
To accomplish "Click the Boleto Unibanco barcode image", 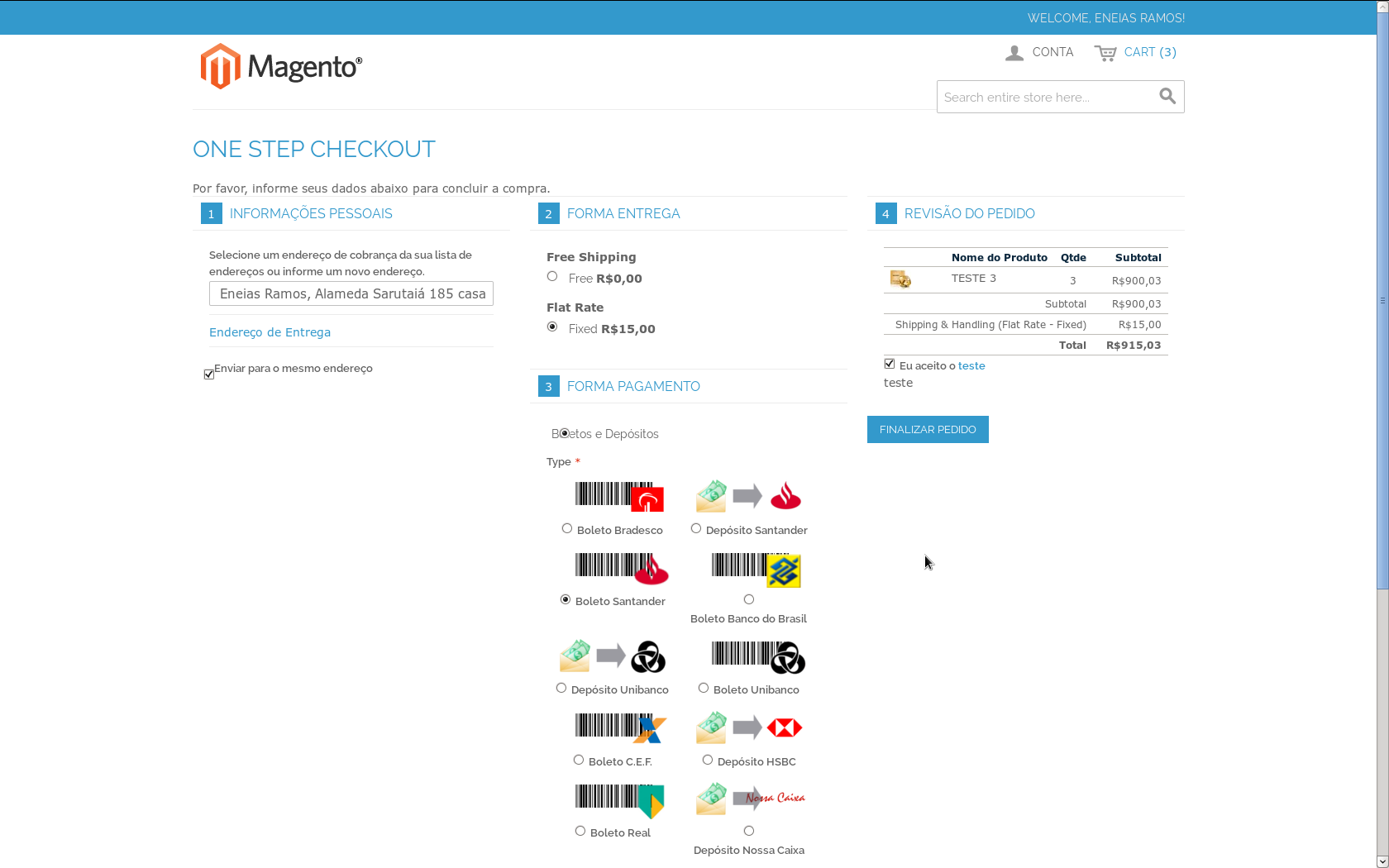I will (x=758, y=657).
